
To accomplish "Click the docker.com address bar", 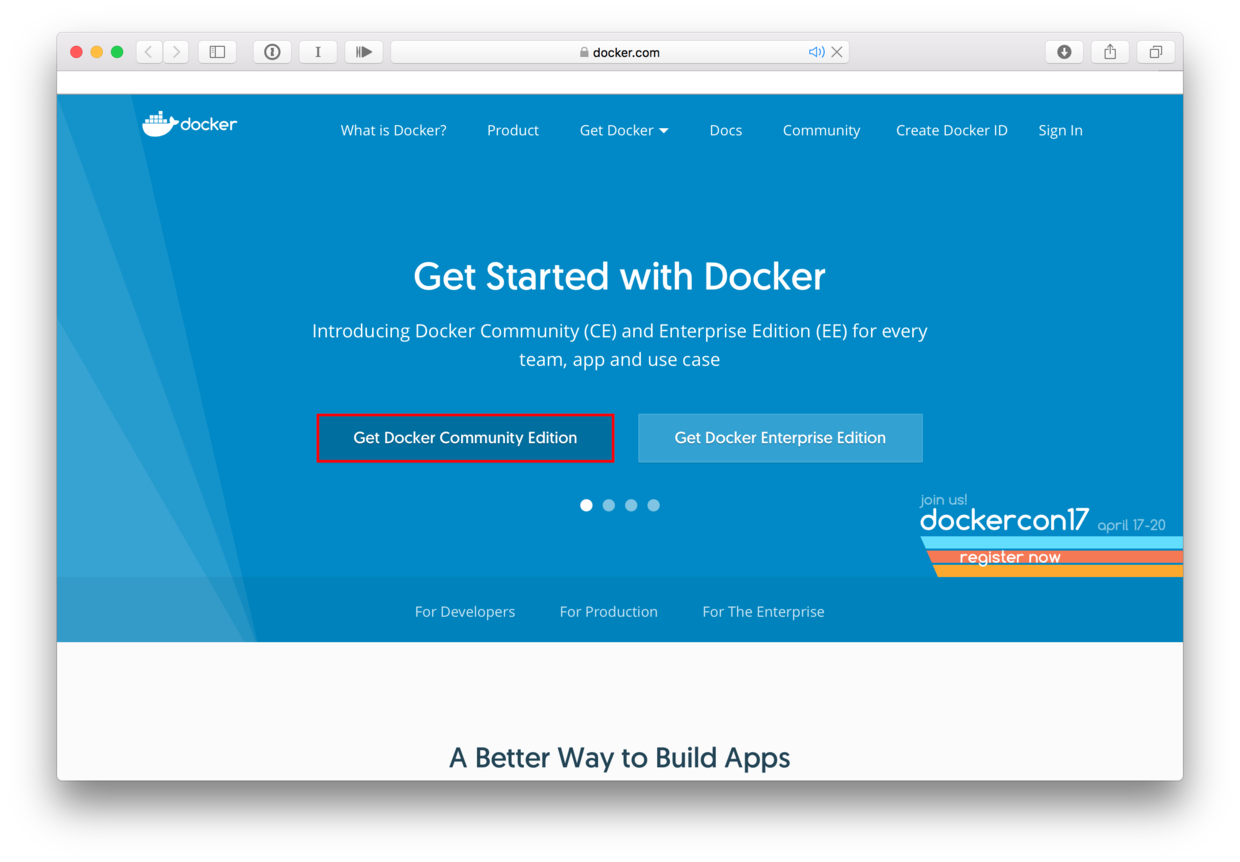I will [x=620, y=52].
